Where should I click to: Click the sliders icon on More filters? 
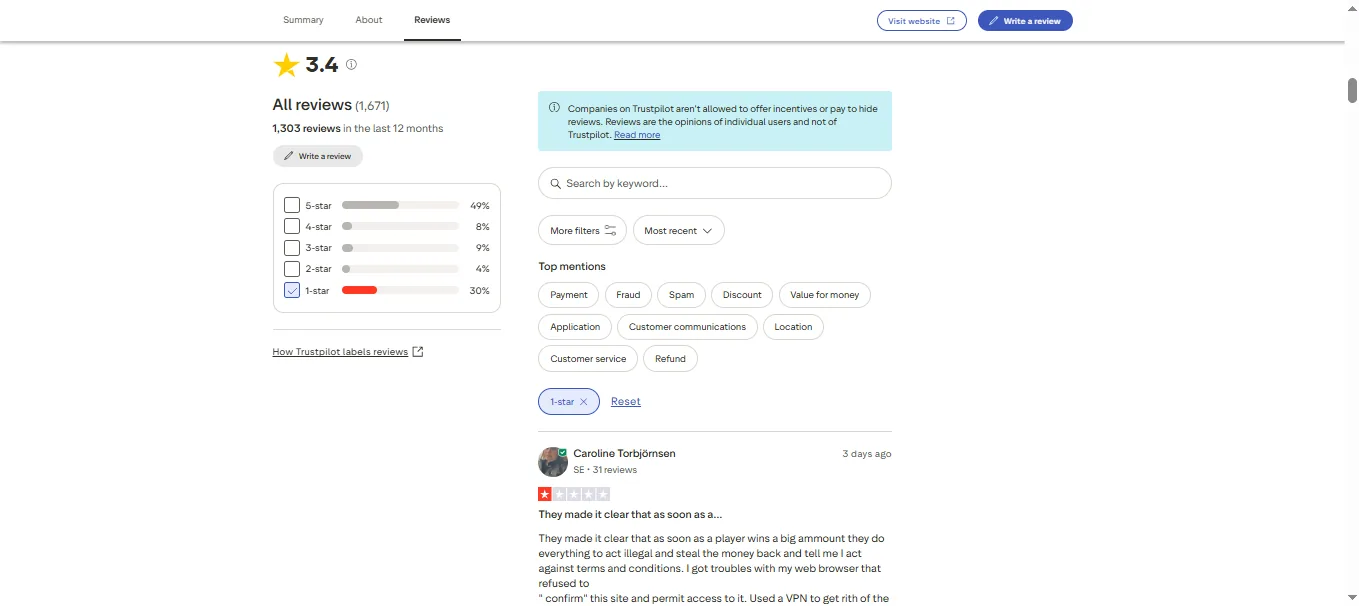[610, 231]
